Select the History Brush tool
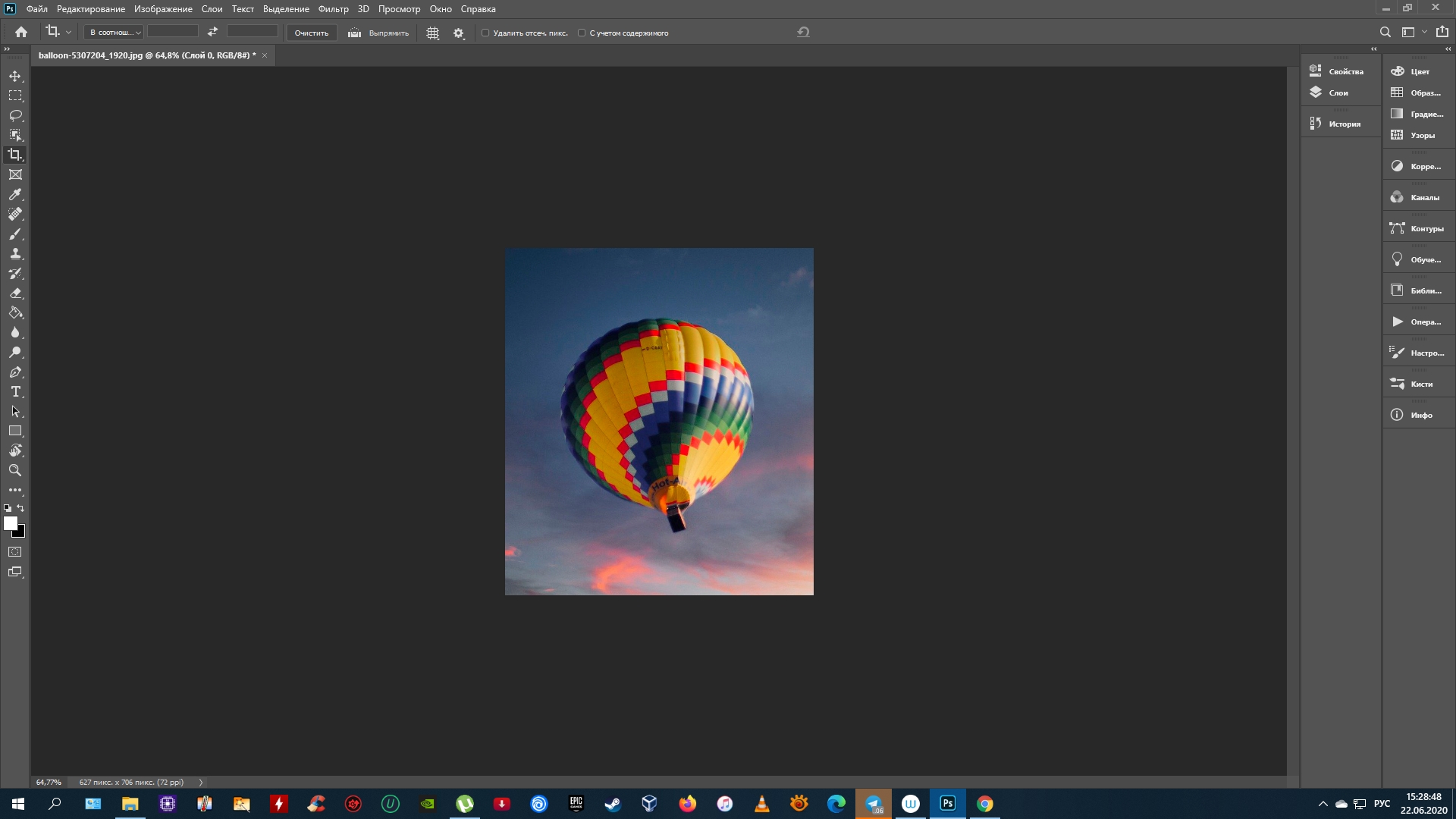The height and width of the screenshot is (819, 1456). (15, 273)
